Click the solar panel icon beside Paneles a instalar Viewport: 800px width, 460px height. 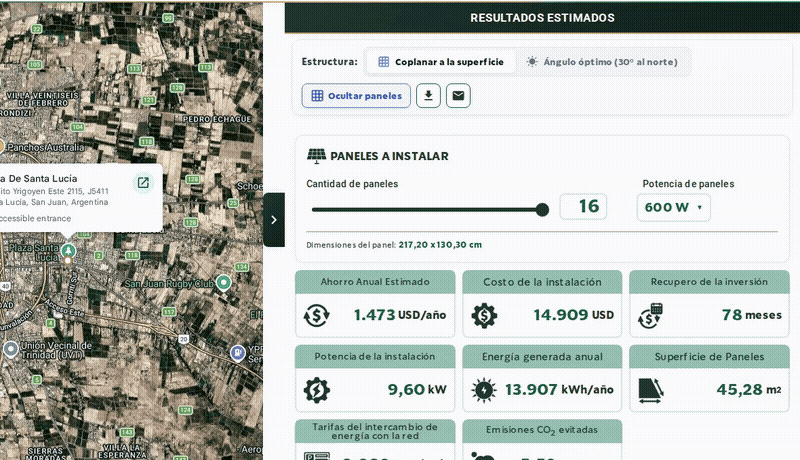[316, 156]
